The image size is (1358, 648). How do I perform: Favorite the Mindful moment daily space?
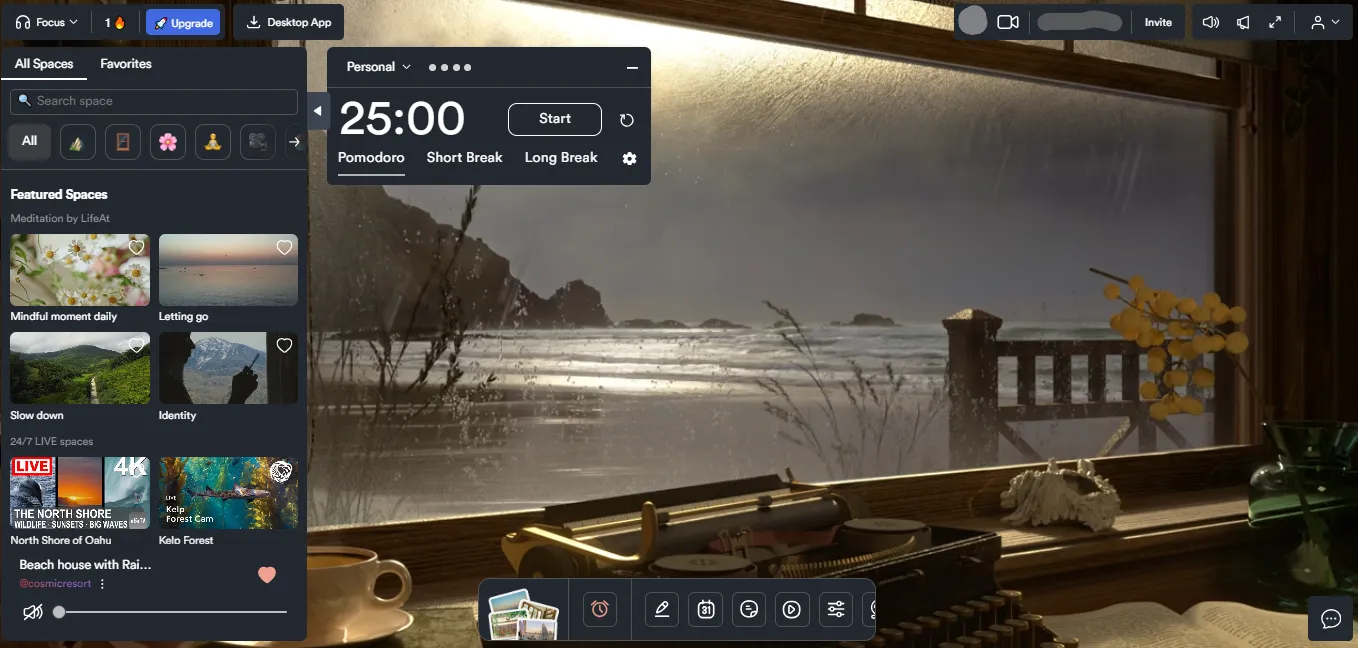coord(136,247)
